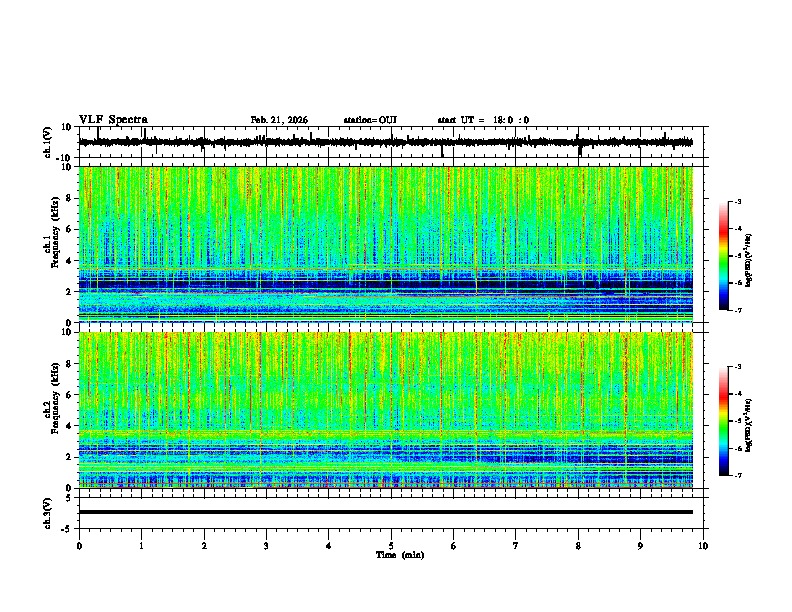Click the ch.1 colorbar log(PSD) label
The image size is (792, 612).
tap(749, 260)
